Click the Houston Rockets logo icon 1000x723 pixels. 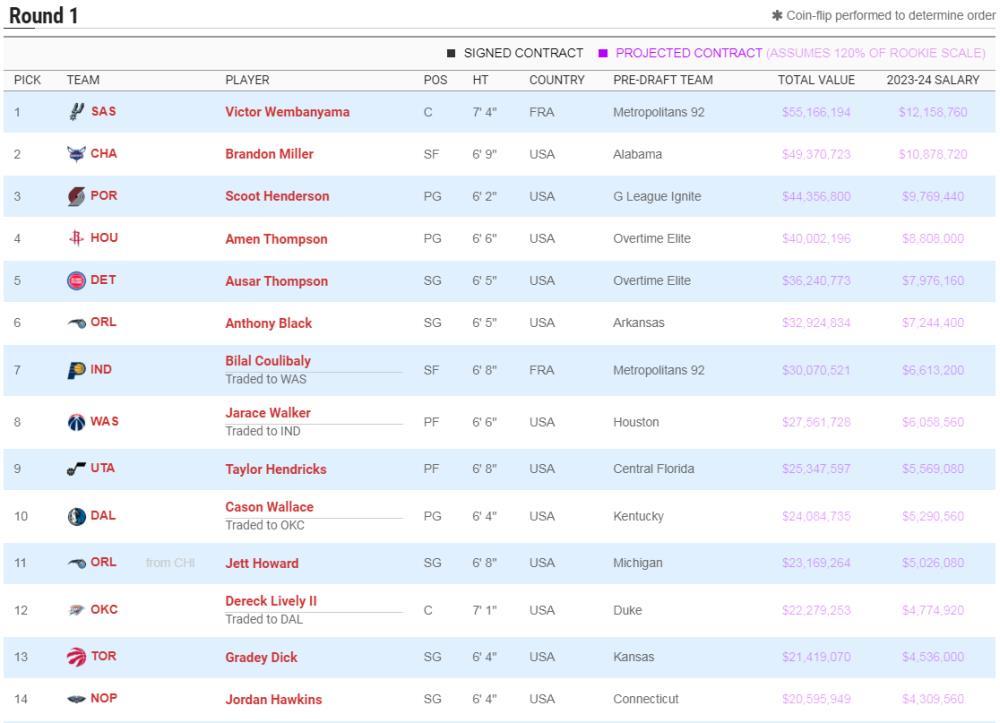click(x=76, y=238)
